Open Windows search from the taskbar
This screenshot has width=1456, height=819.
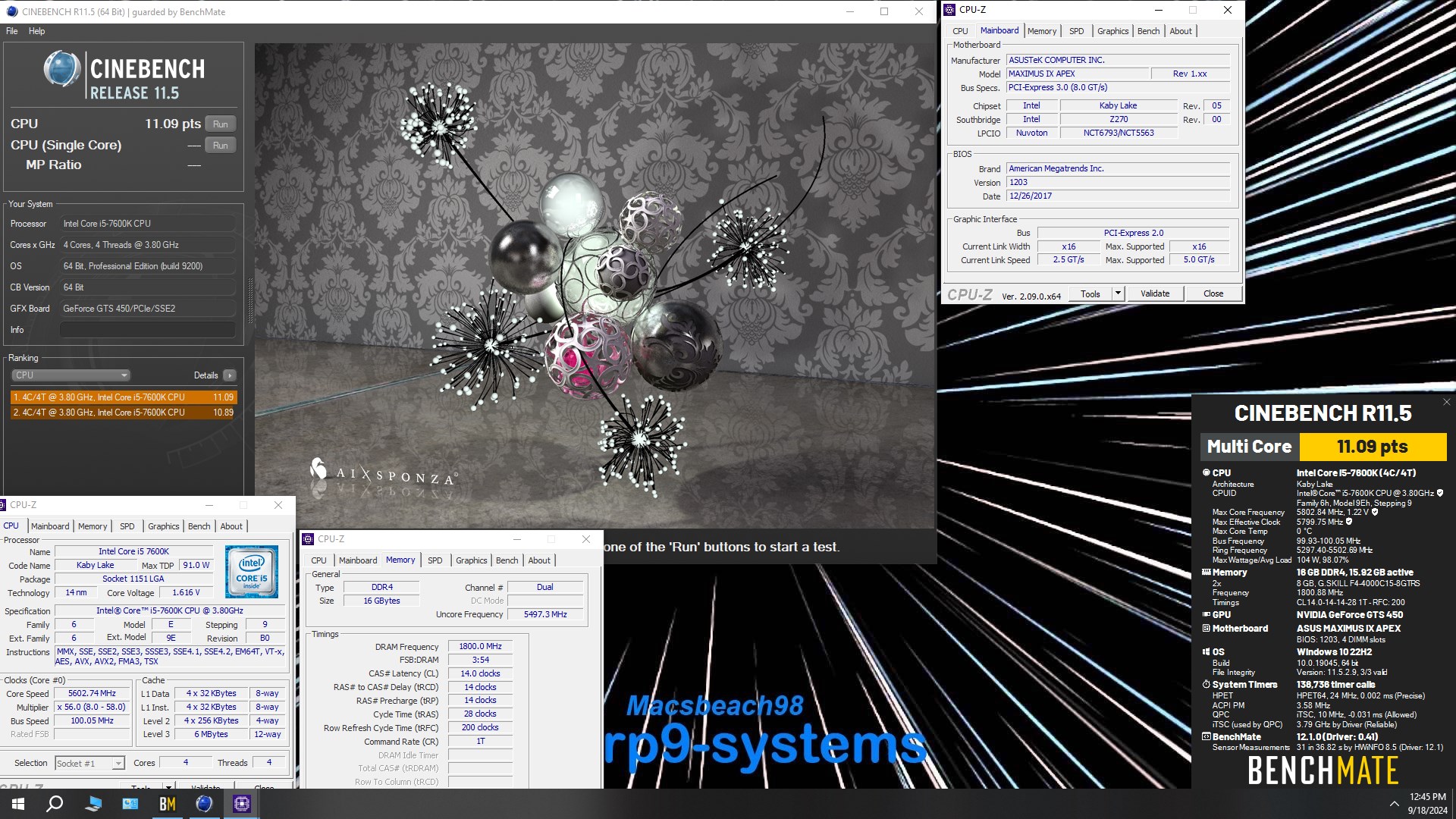point(55,804)
